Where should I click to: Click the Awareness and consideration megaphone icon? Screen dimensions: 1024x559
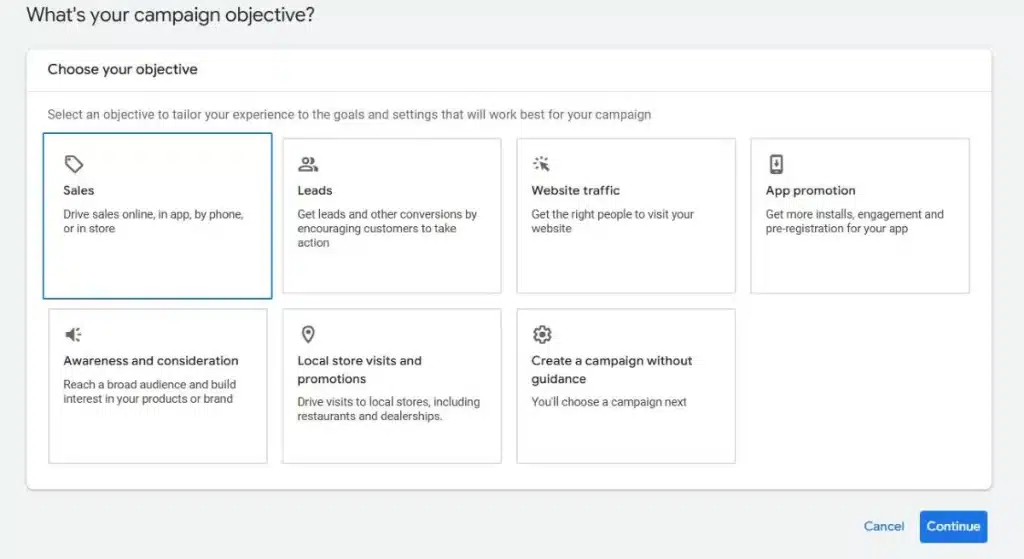pos(73,334)
